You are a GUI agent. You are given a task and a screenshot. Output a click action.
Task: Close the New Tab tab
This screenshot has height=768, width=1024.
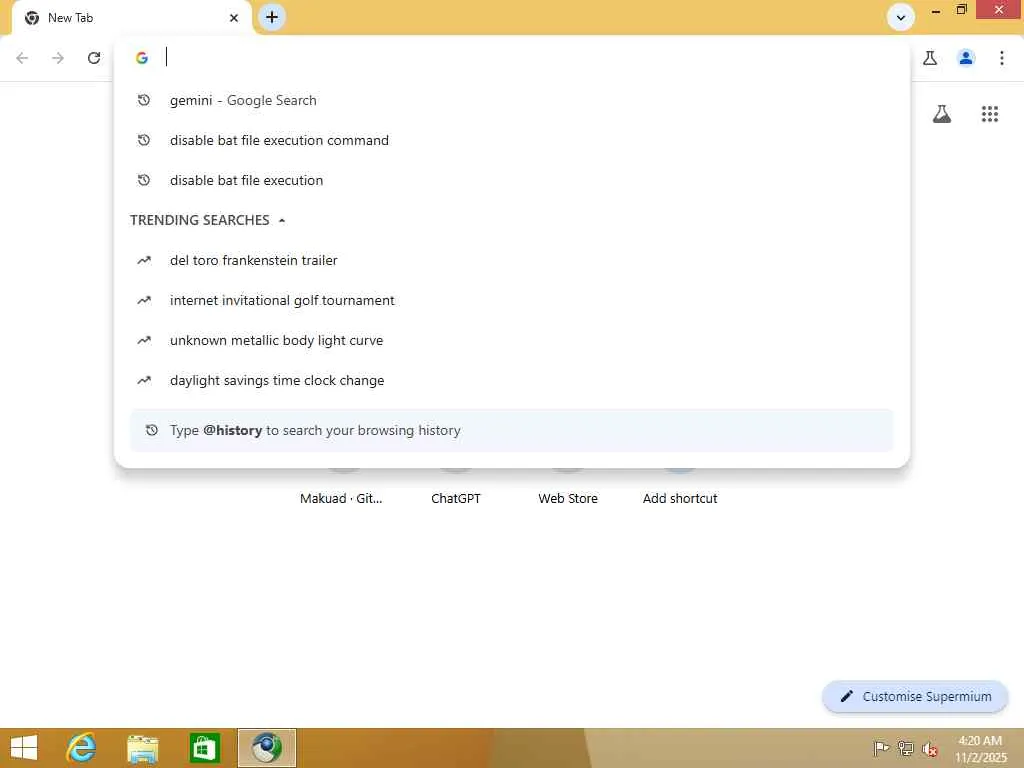pyautogui.click(x=234, y=18)
